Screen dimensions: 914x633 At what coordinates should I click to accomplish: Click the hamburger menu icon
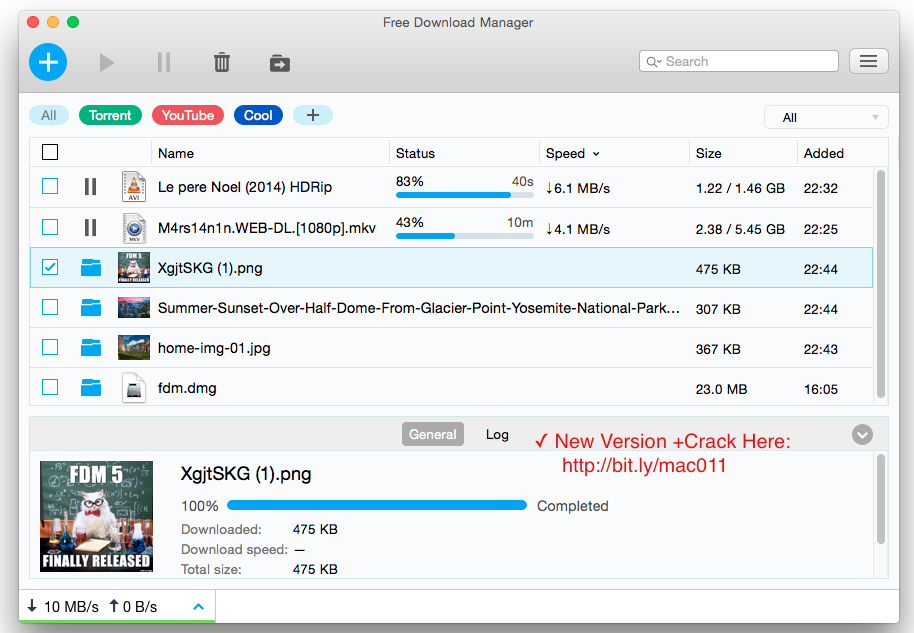(x=868, y=60)
